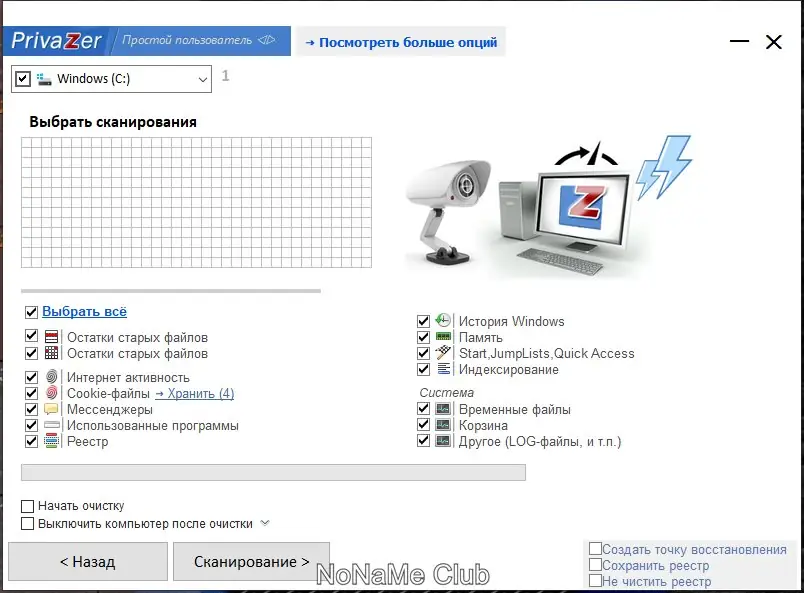The image size is (804, 593).
Task: Click the Indexing lines icon
Action: 444,369
